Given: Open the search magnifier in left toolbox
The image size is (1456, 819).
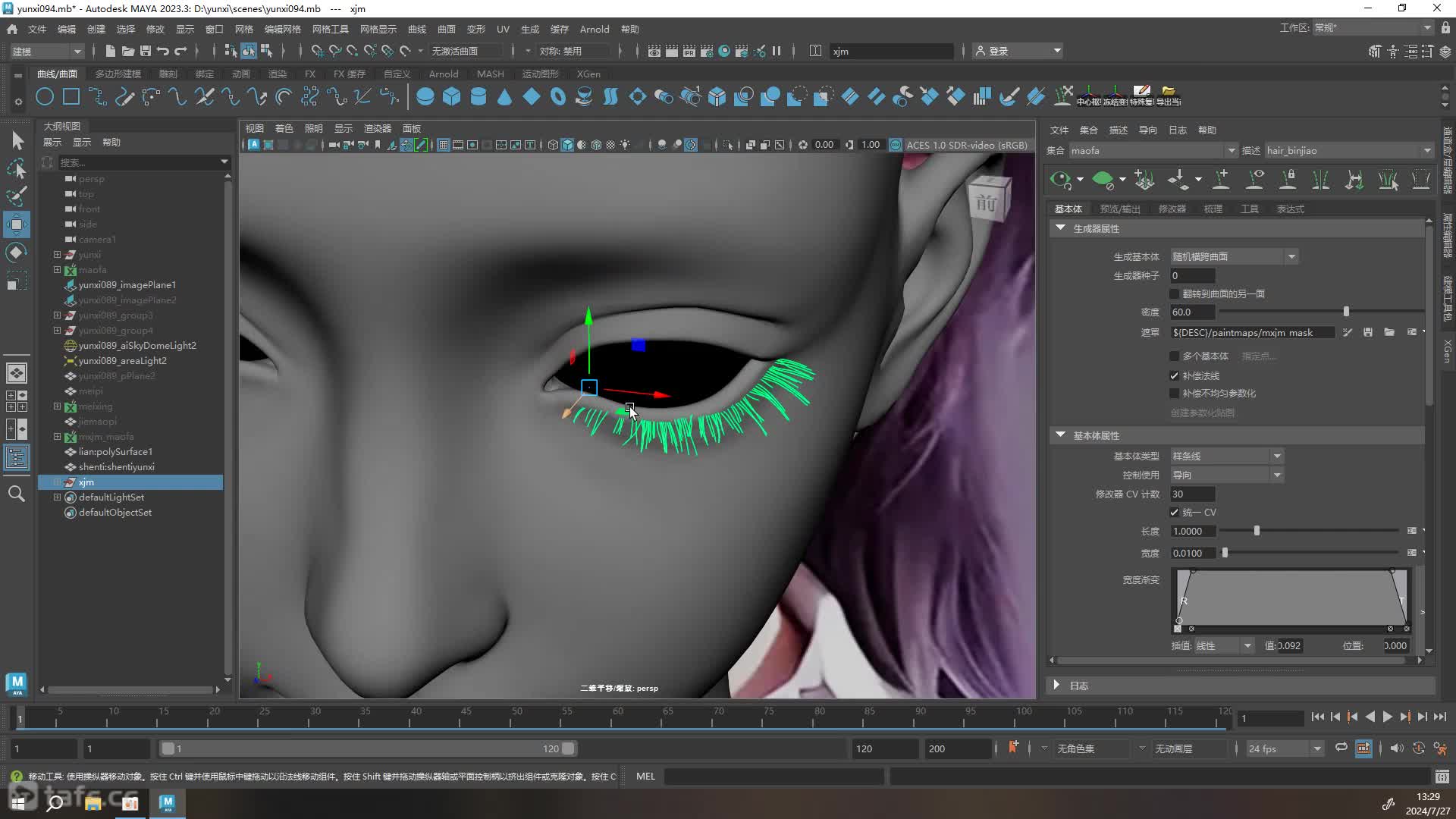Looking at the screenshot, I should 17,494.
